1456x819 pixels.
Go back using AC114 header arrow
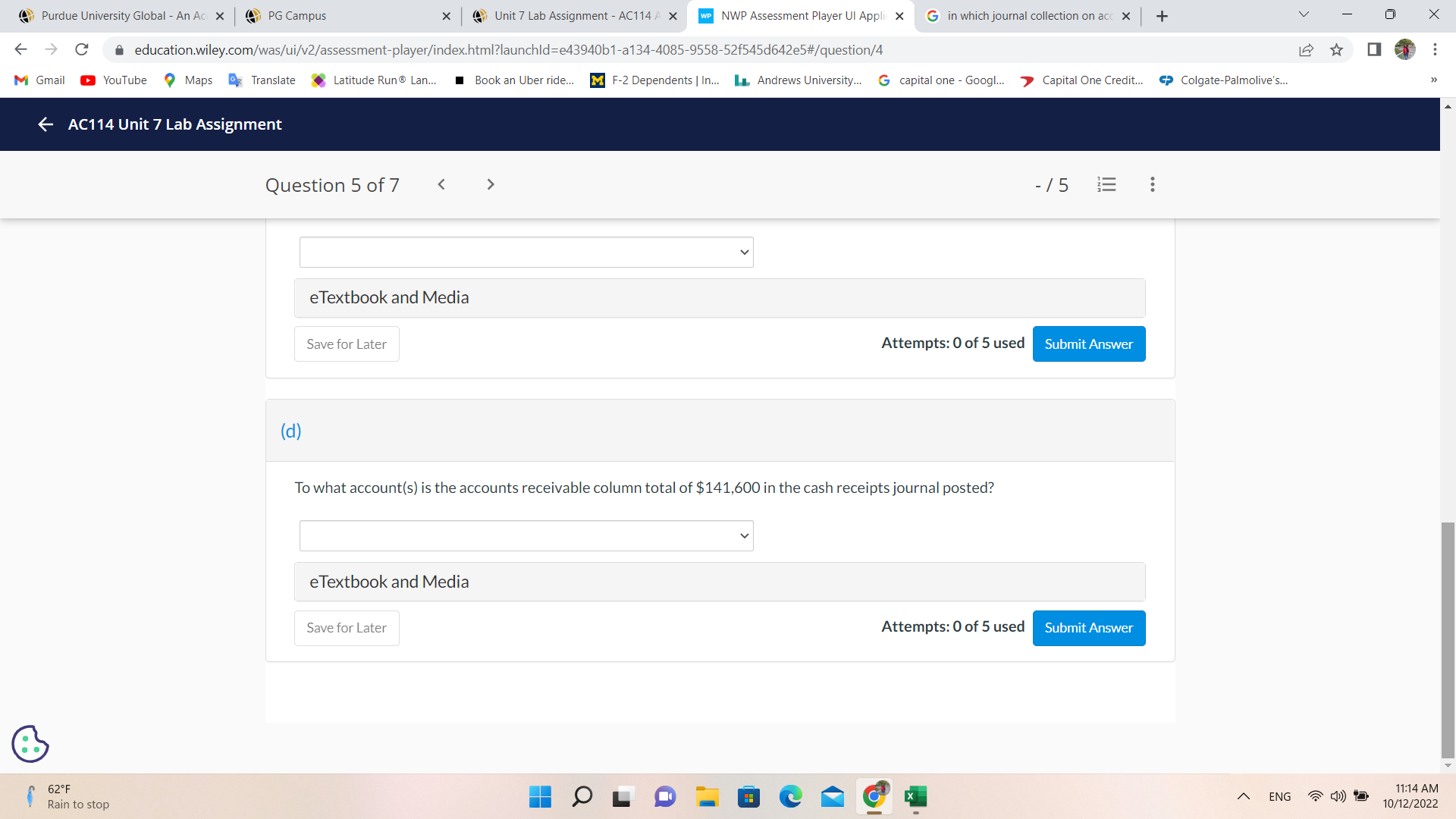45,124
